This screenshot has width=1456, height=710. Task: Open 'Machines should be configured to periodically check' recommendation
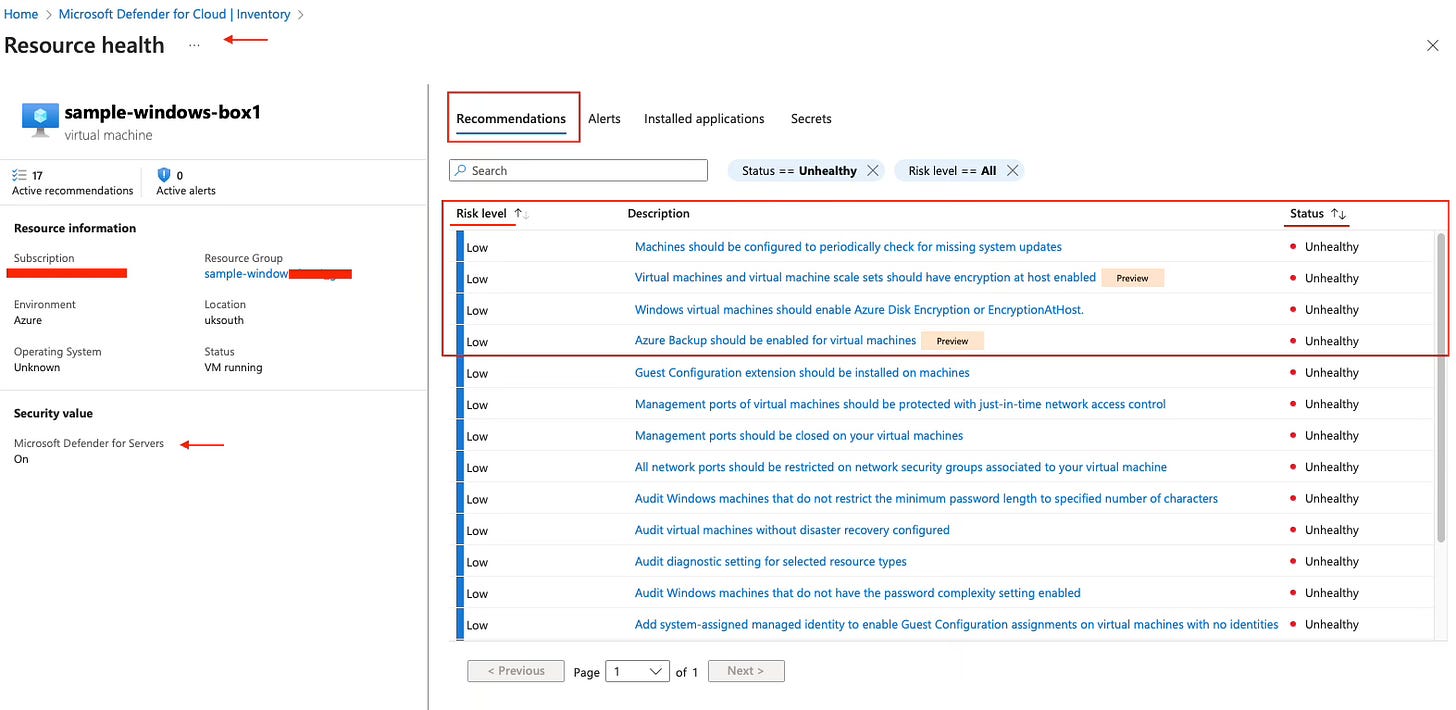(x=848, y=247)
